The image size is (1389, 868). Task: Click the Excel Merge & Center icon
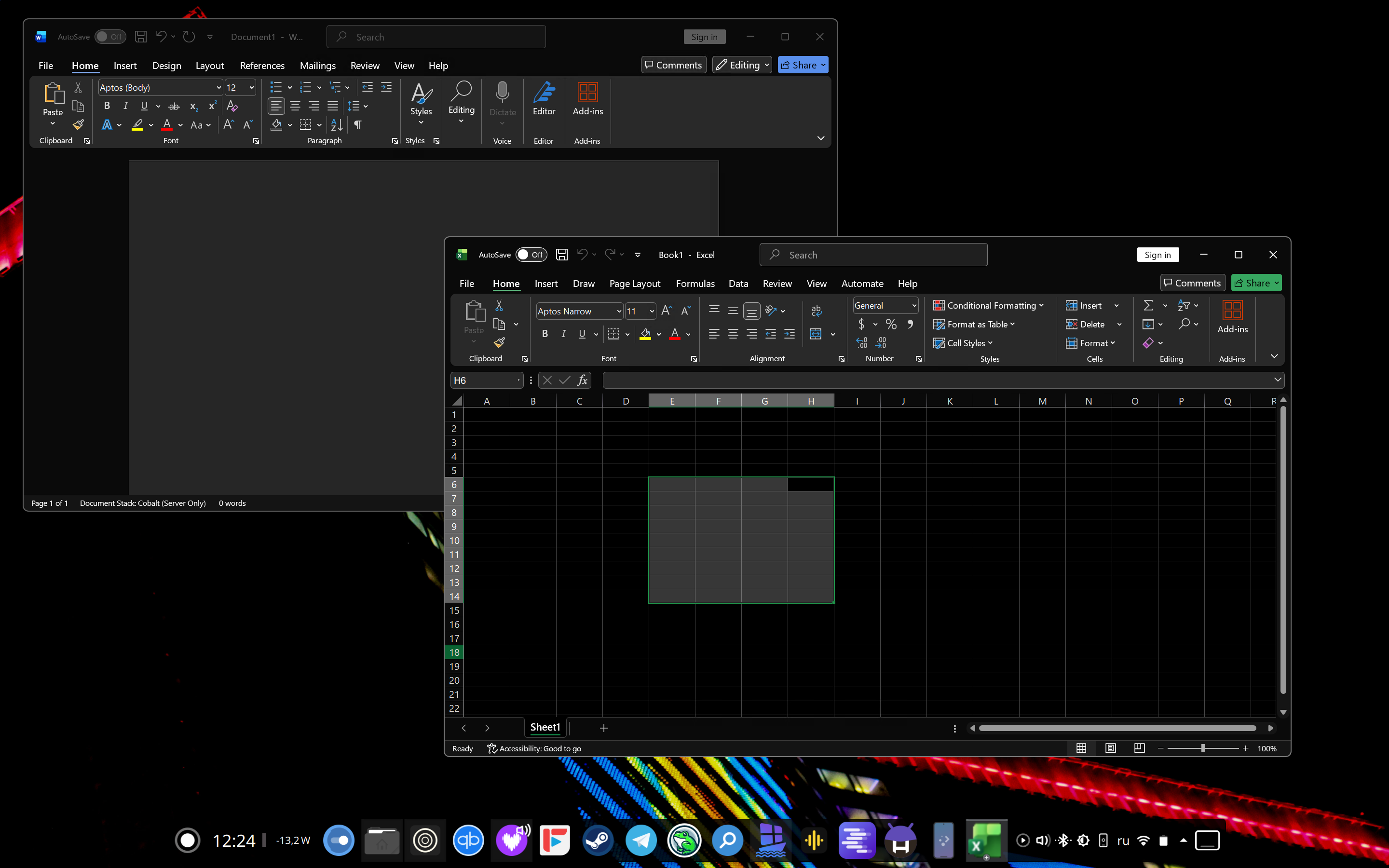pos(816,334)
